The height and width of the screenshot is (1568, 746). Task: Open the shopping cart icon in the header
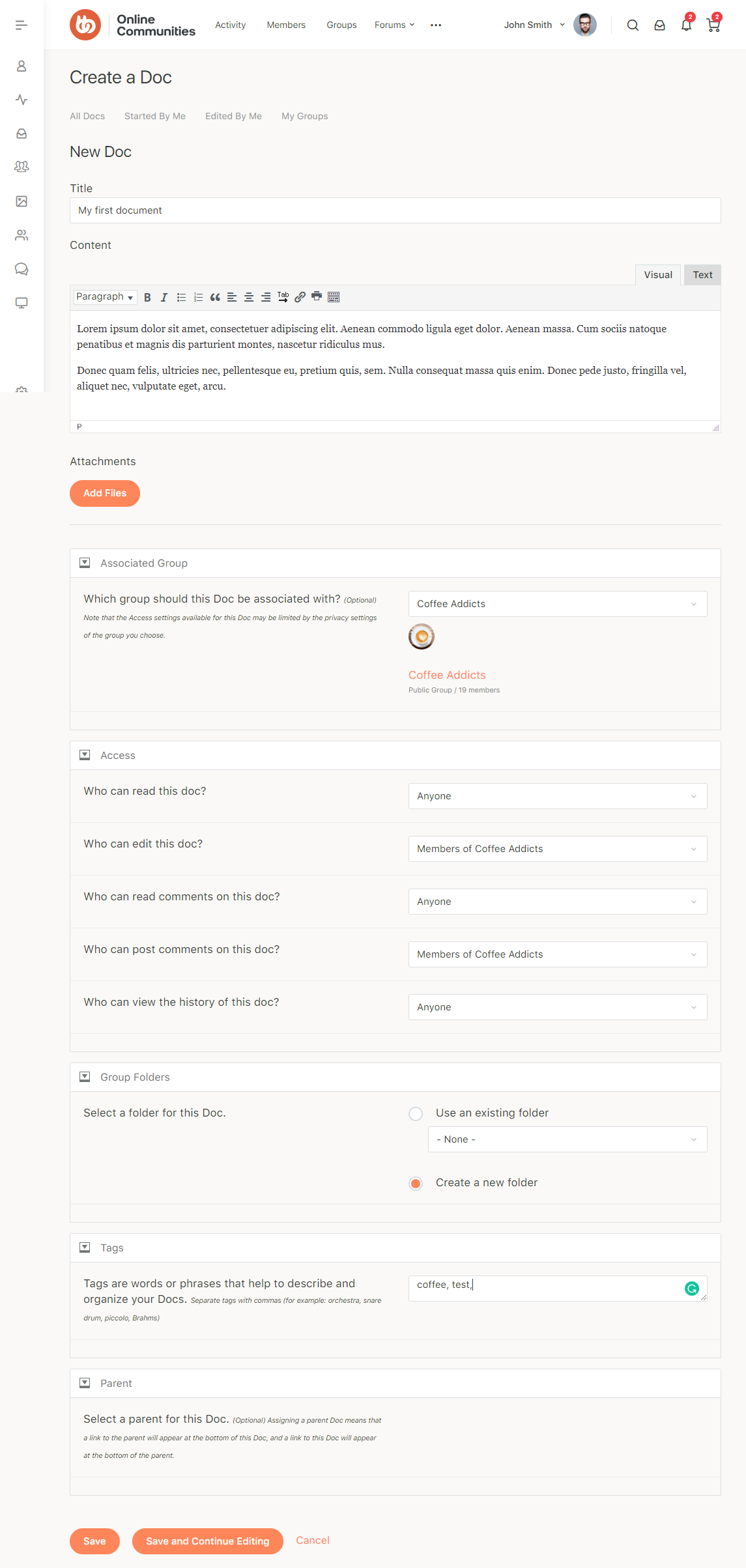[713, 25]
